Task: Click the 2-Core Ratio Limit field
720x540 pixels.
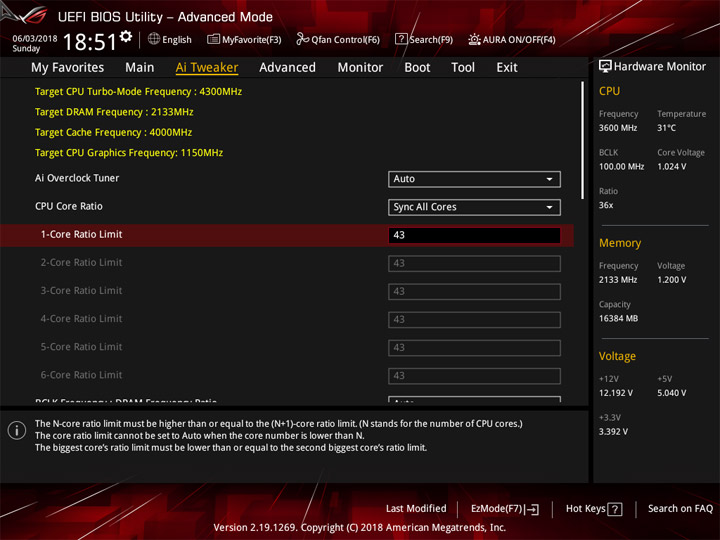Action: [474, 263]
